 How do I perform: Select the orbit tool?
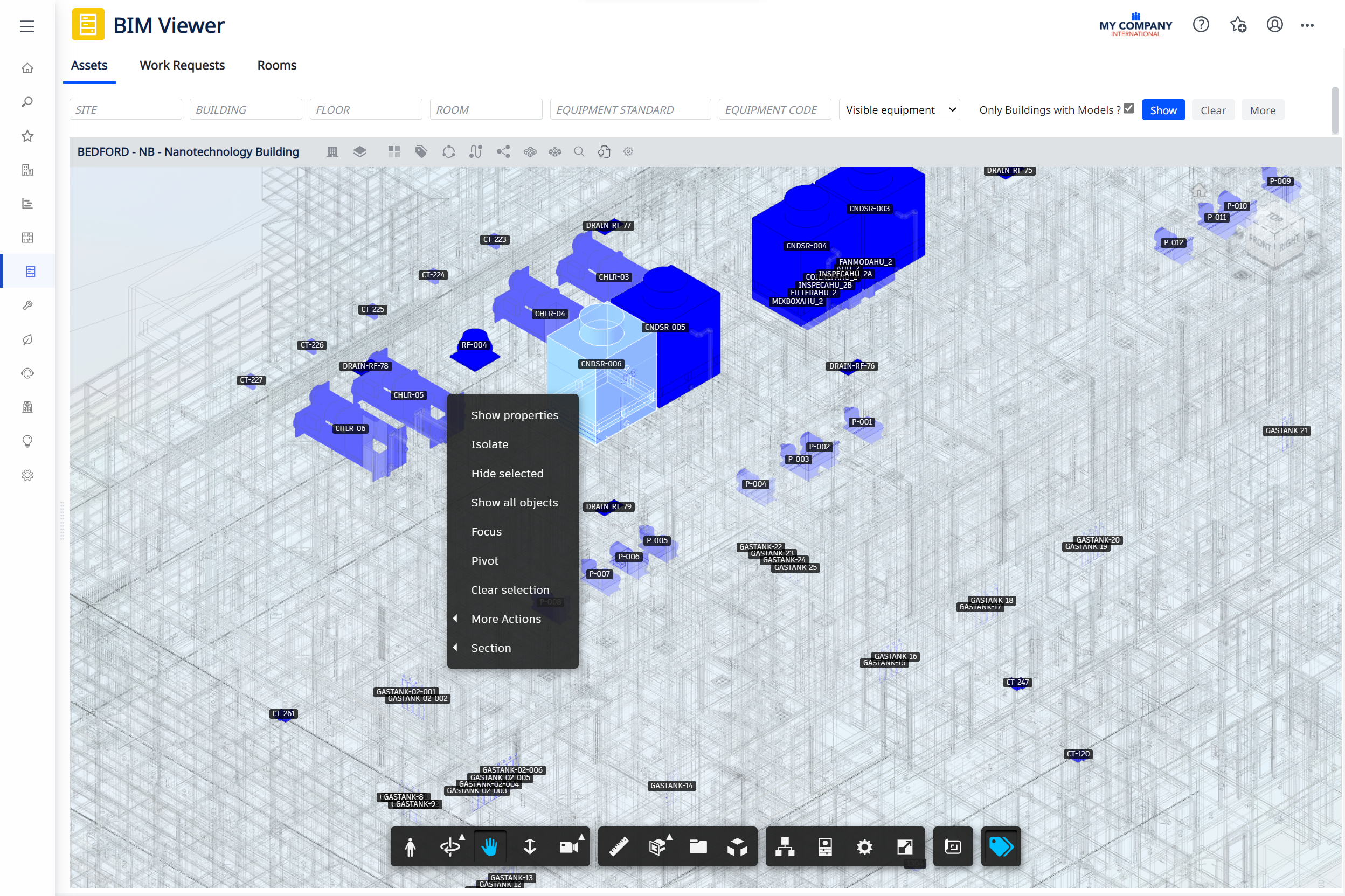[450, 846]
